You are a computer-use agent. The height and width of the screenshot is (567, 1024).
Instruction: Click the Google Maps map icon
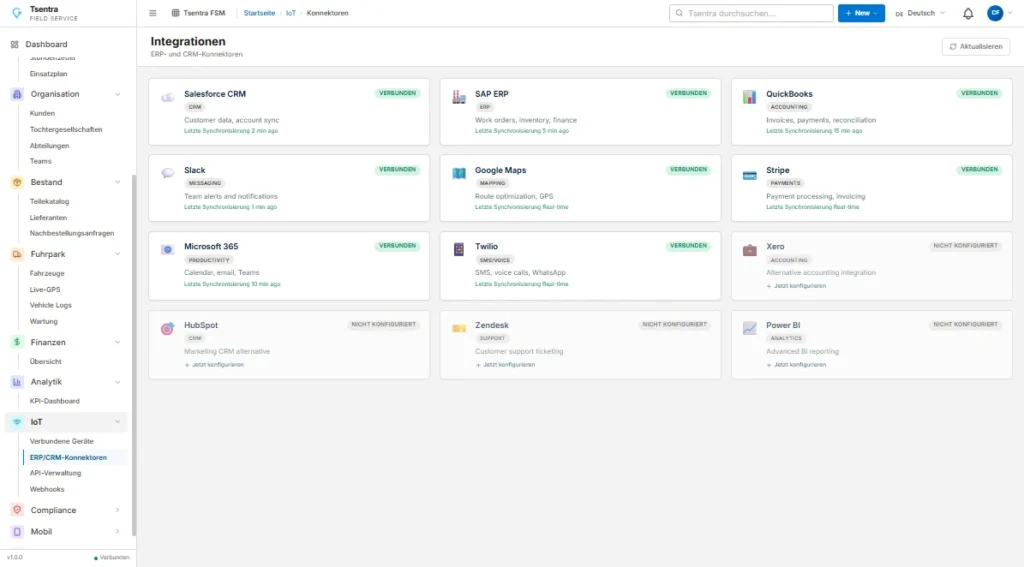(459, 173)
